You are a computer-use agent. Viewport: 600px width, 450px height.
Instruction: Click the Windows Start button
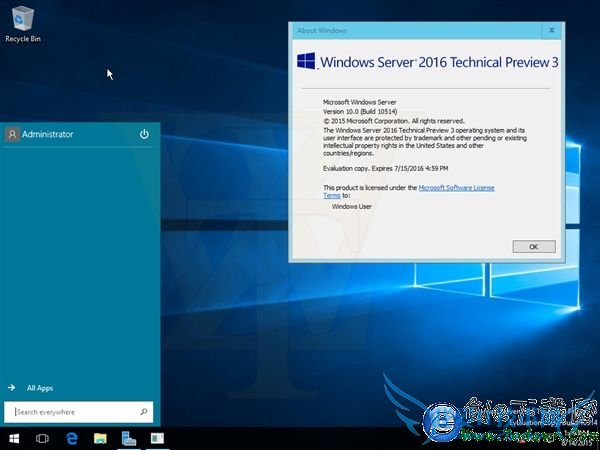(x=14, y=439)
